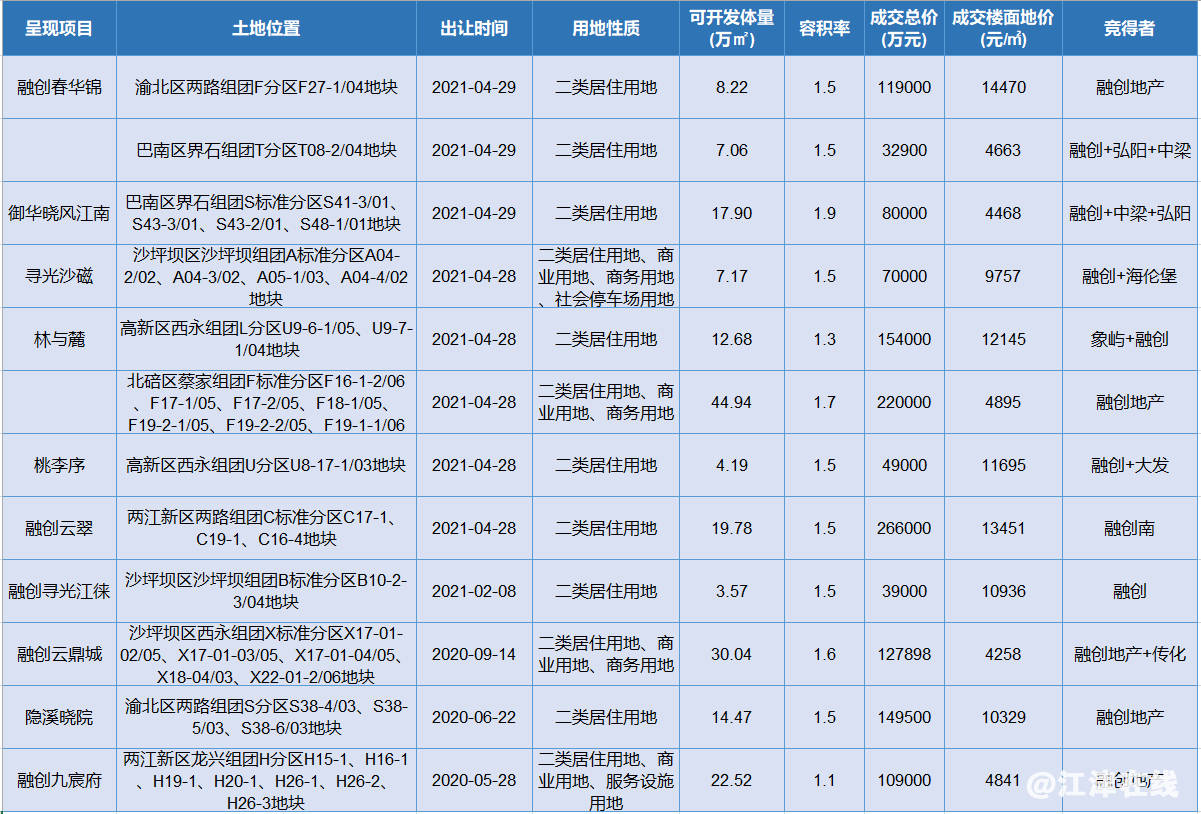Click the developable volume value 8.22
This screenshot has width=1201, height=814.
tap(732, 87)
